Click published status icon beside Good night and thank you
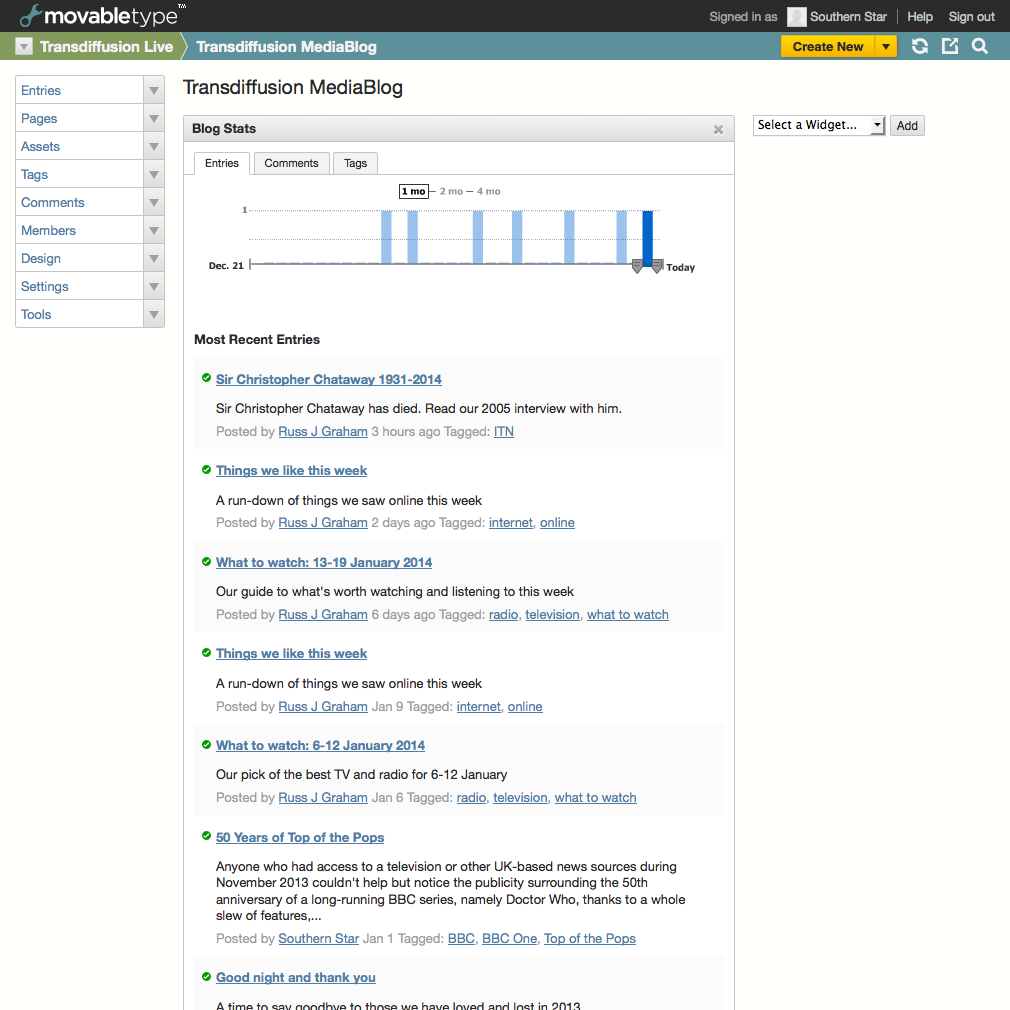This screenshot has width=1010, height=1010. (206, 977)
